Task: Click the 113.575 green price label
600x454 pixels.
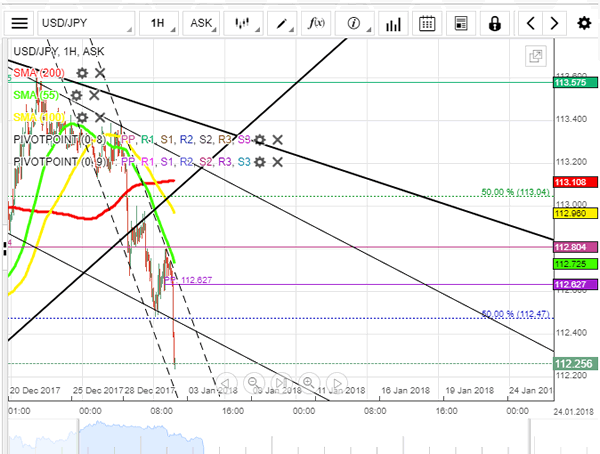Action: pos(575,82)
